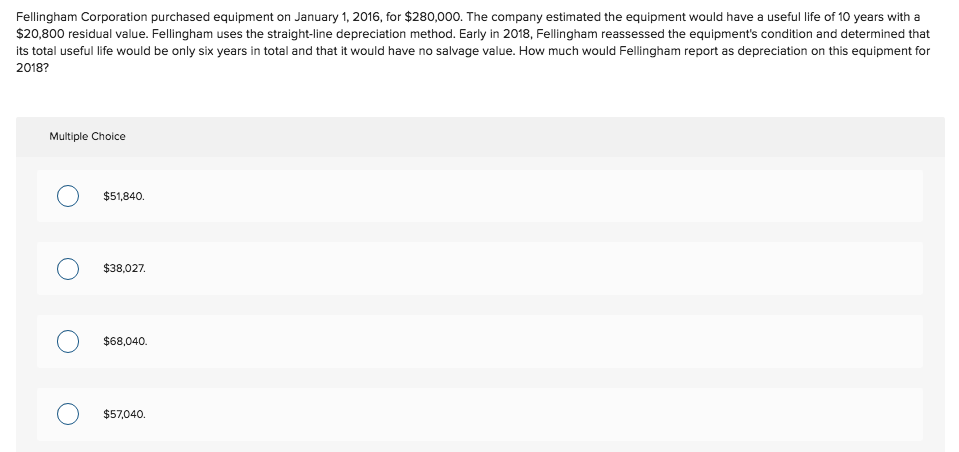Click the $38,027 answer label text
Image resolution: width=959 pixels, height=452 pixels.
click(x=125, y=269)
